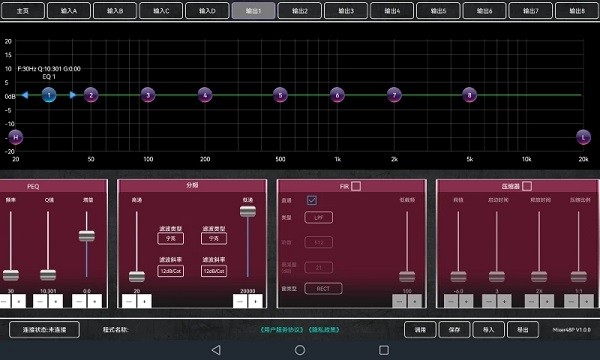
Task: Open the high-pass 12dB/Oct slope dropdown
Action: pyautogui.click(x=170, y=271)
